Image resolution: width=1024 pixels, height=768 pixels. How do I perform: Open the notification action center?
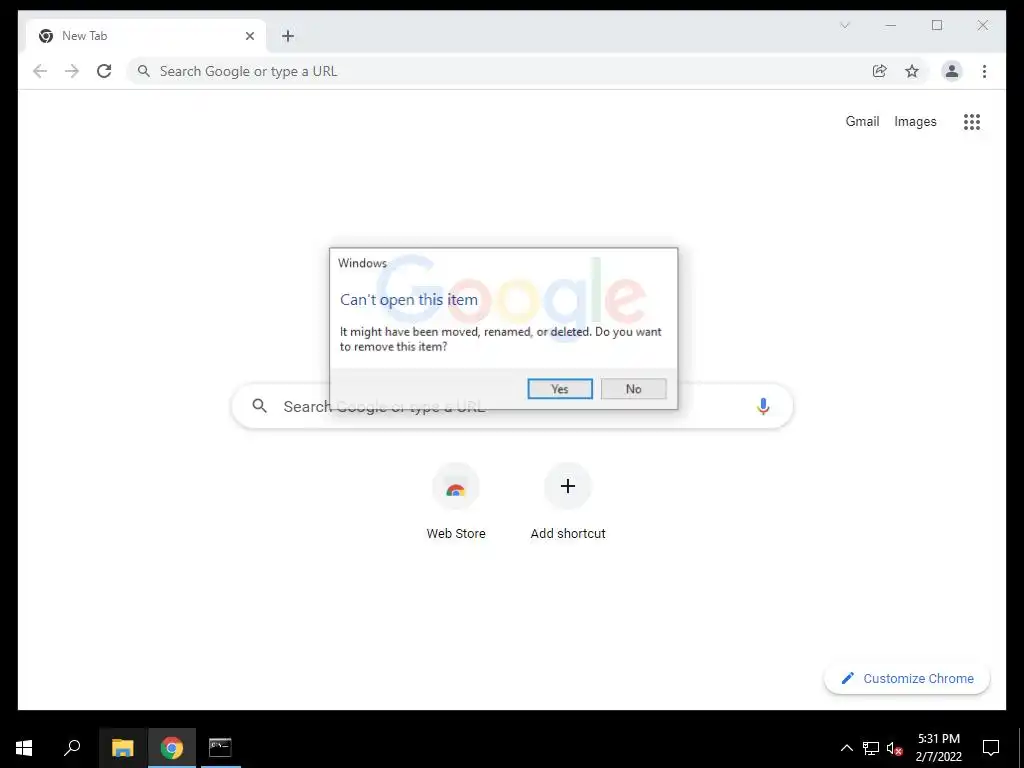[991, 748]
